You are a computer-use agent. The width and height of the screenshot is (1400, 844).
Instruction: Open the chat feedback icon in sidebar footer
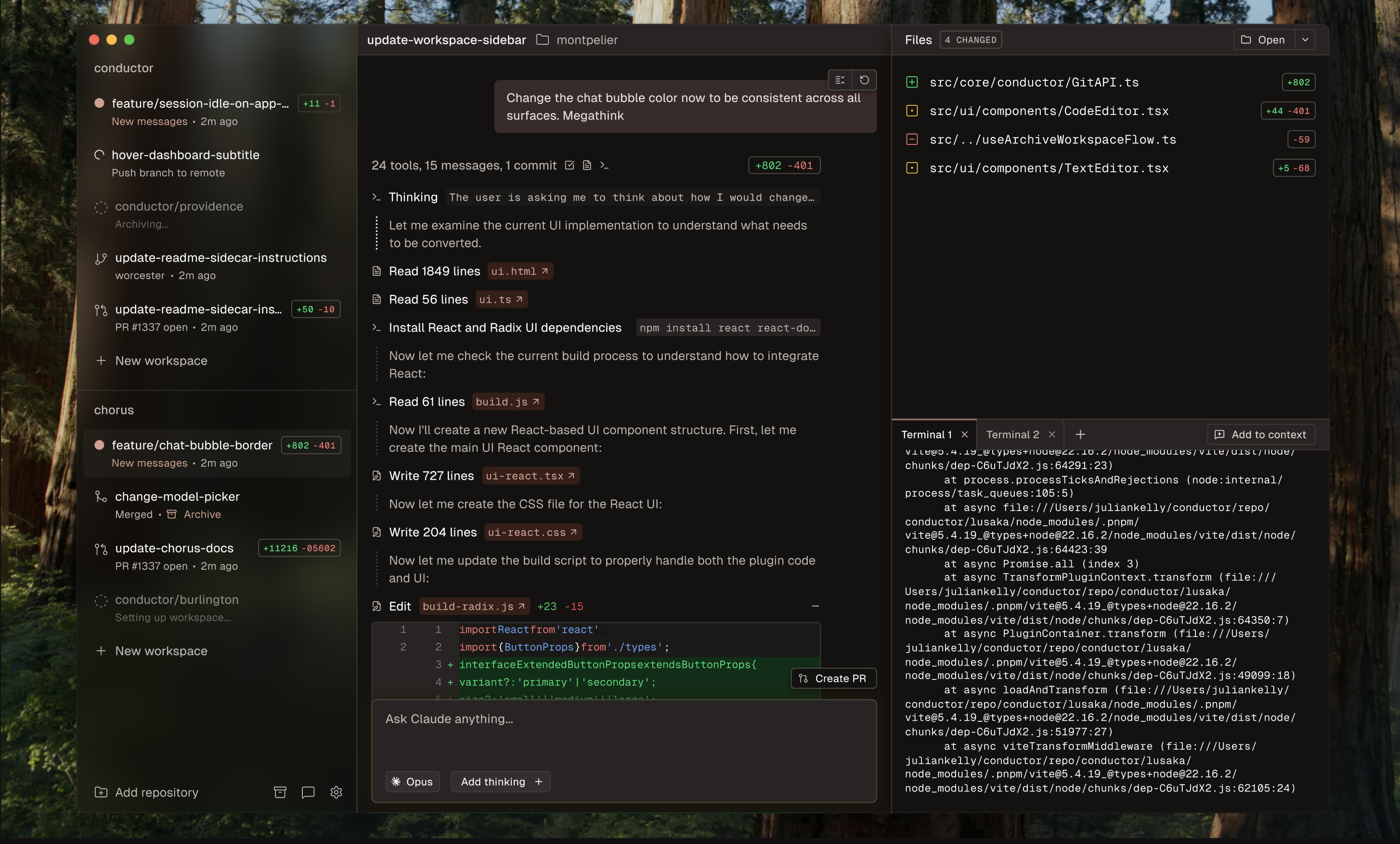click(x=308, y=793)
